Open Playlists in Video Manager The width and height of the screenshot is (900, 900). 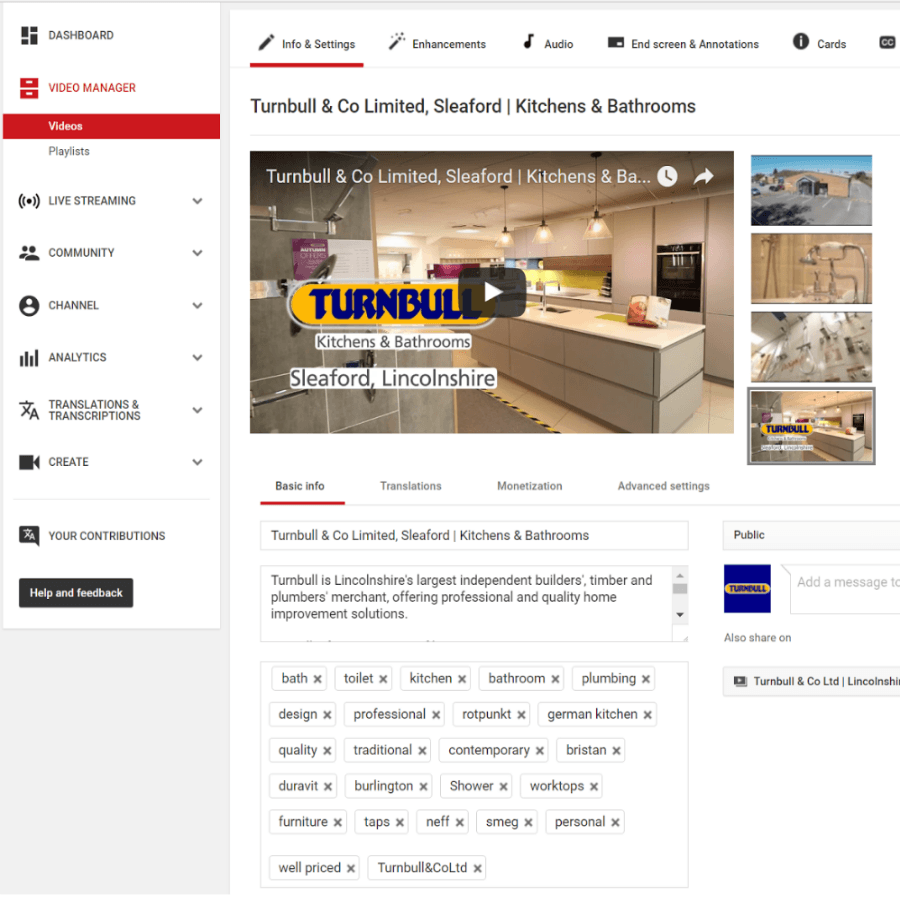[69, 152]
